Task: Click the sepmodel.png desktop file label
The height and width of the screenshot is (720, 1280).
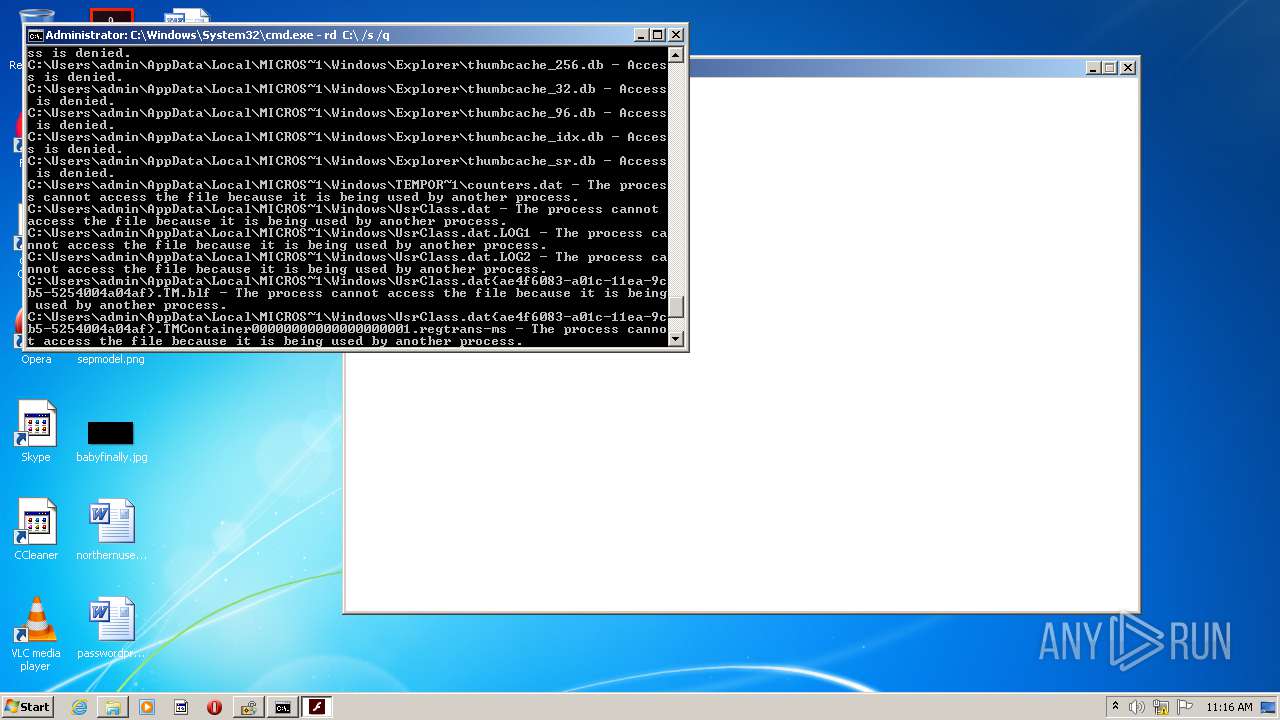Action: (x=111, y=359)
